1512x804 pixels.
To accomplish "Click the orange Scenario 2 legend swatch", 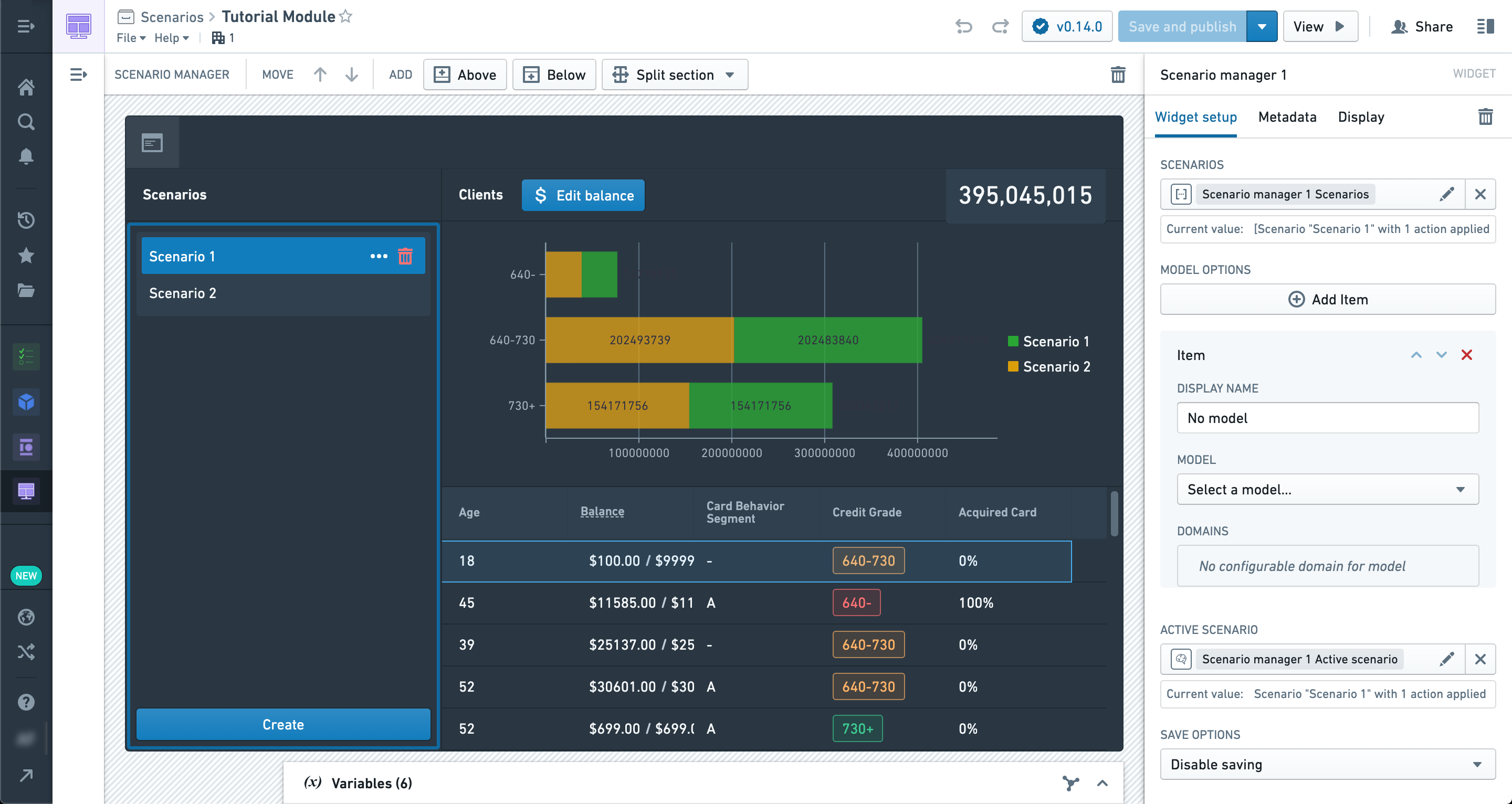I will tap(1013, 366).
